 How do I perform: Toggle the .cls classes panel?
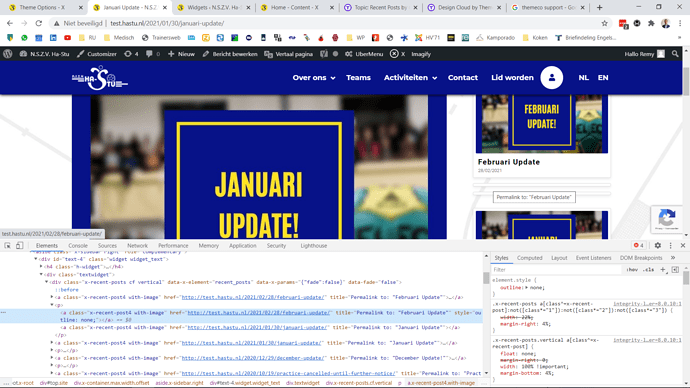pos(648,270)
